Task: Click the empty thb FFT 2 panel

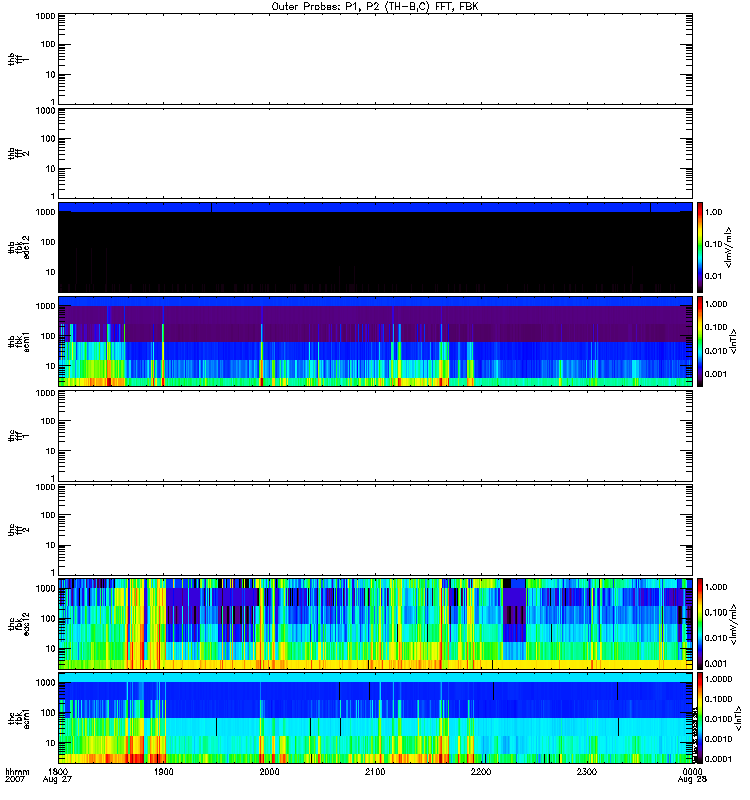Action: (x=375, y=151)
